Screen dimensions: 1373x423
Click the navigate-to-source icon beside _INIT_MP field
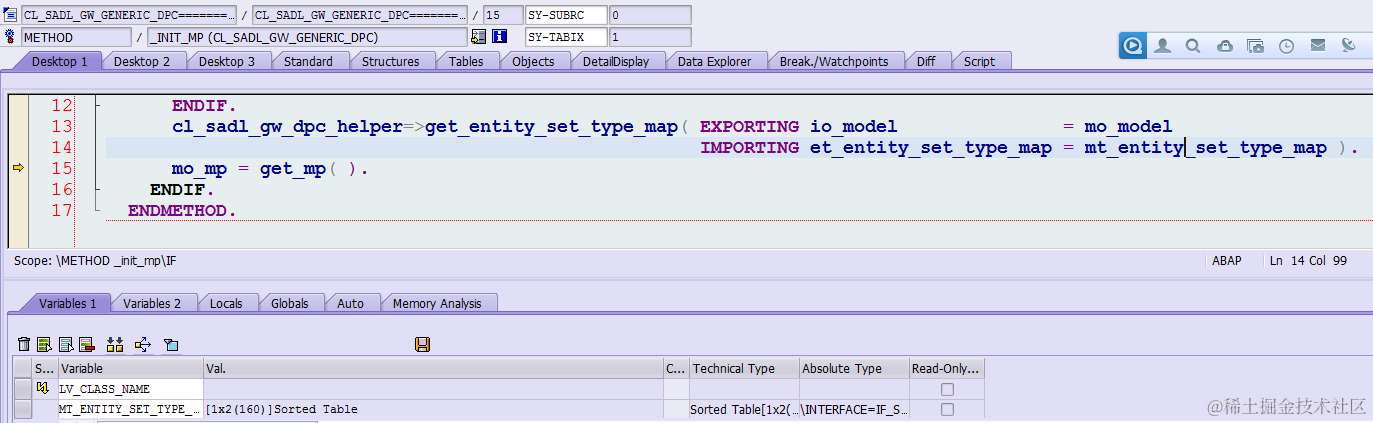(478, 37)
